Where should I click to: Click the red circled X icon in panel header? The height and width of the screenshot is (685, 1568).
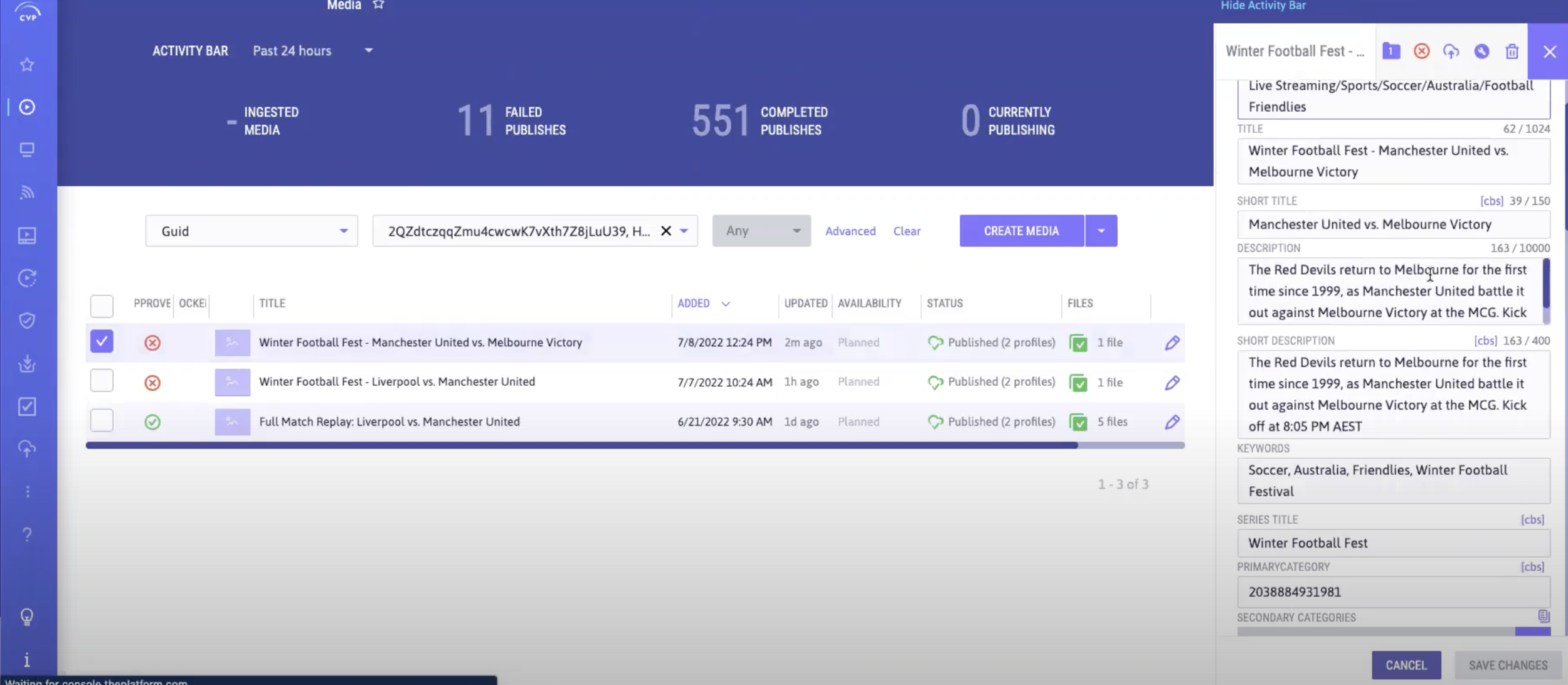(1421, 51)
